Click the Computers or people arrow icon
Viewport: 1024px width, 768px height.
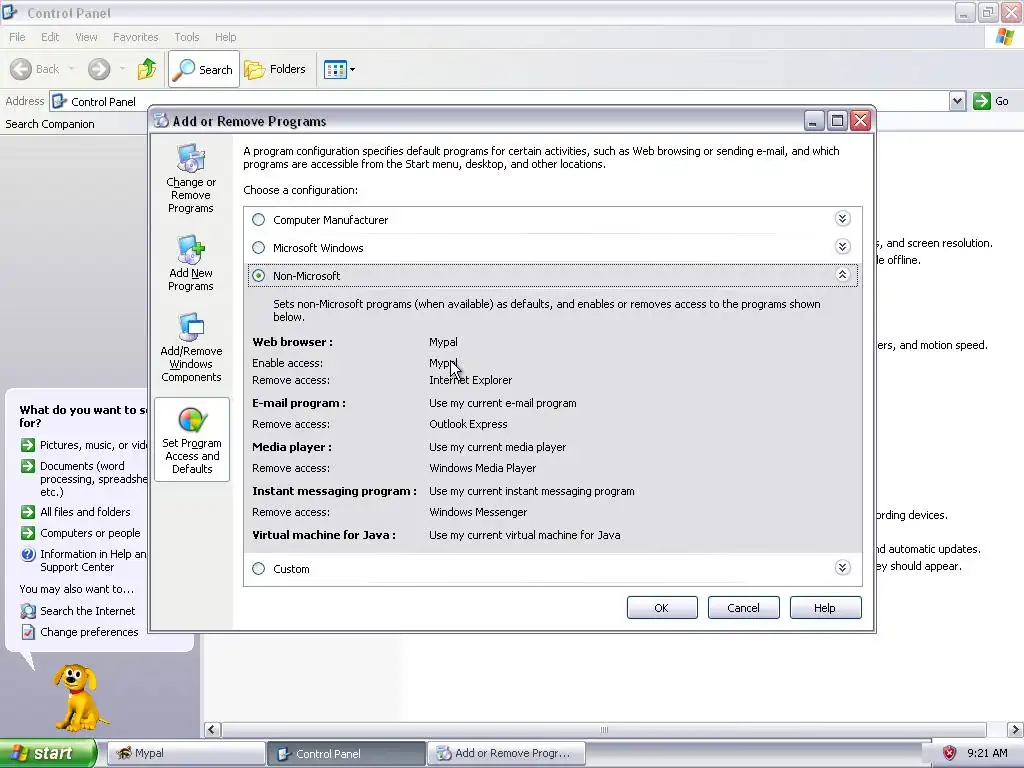pos(27,533)
